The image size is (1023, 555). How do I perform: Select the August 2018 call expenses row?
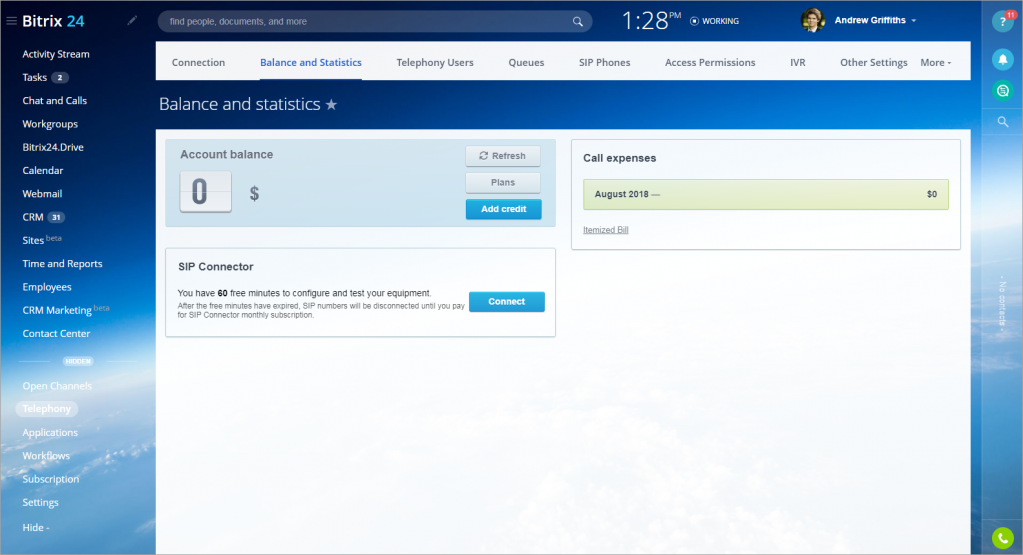tap(766, 194)
